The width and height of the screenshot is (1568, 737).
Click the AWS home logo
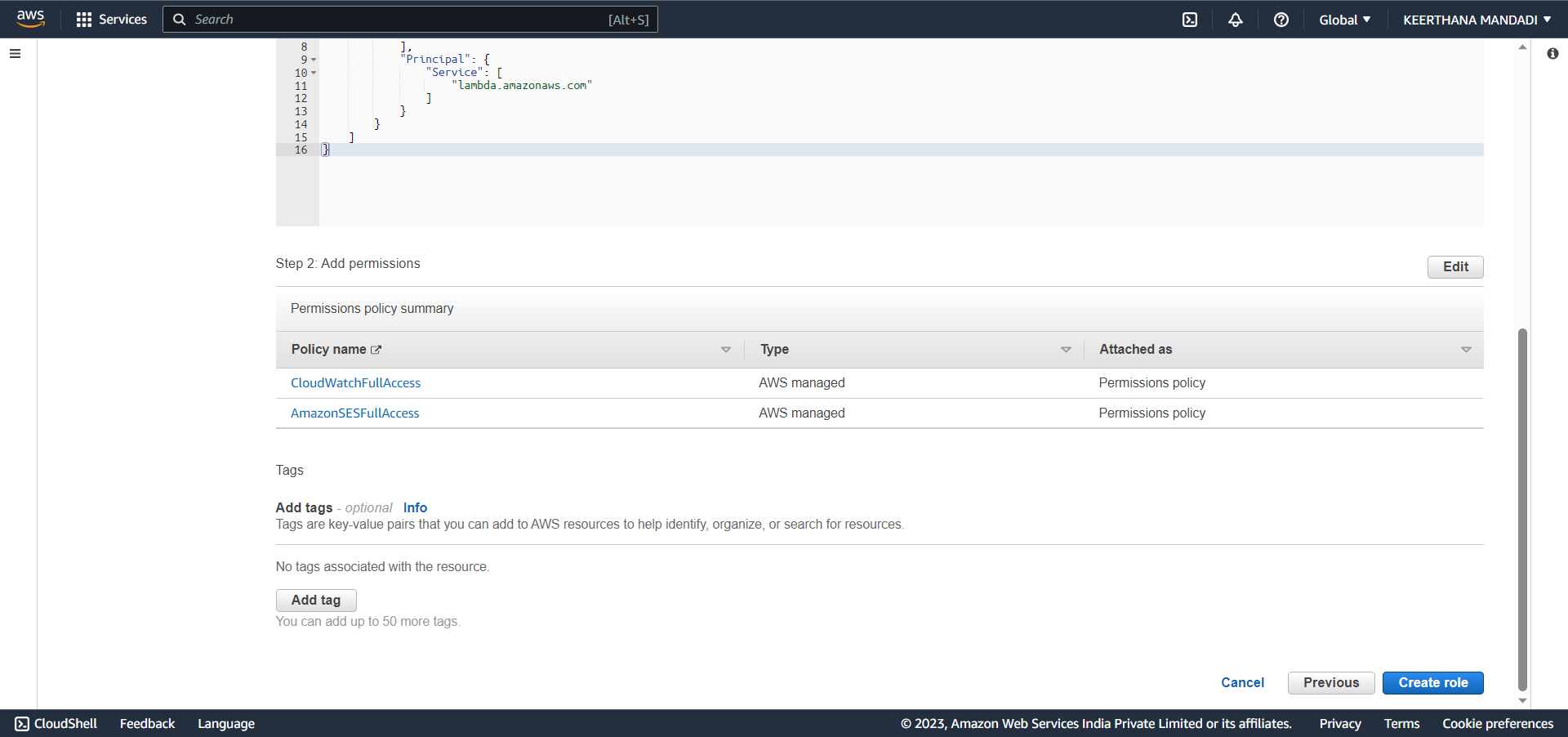[x=30, y=19]
